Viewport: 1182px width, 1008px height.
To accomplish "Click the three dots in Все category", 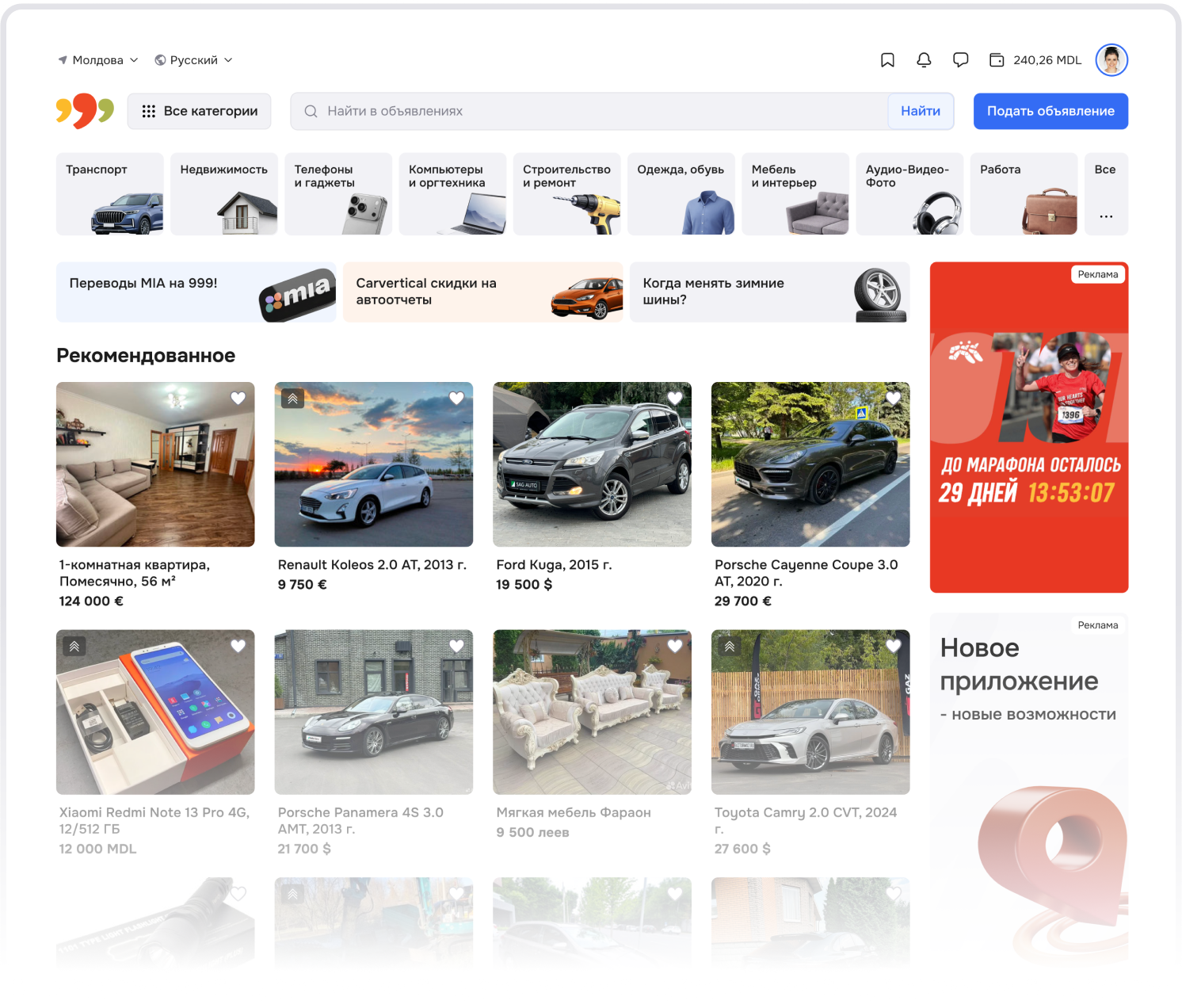I will point(1106,216).
